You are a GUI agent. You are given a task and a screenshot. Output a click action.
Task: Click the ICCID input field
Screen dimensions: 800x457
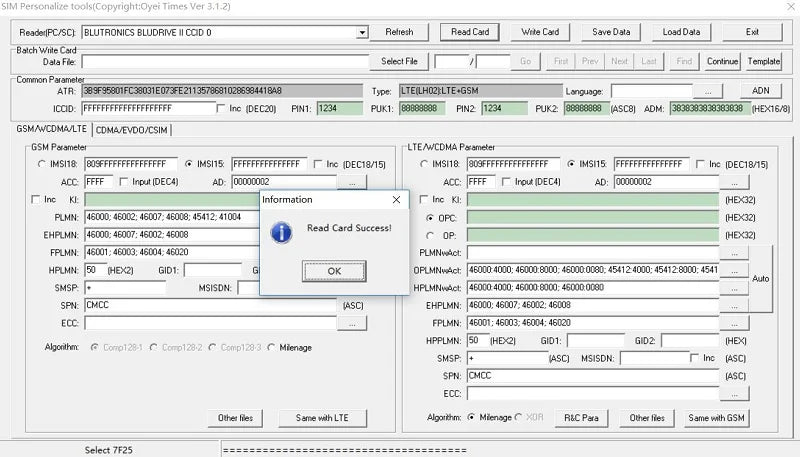148,109
